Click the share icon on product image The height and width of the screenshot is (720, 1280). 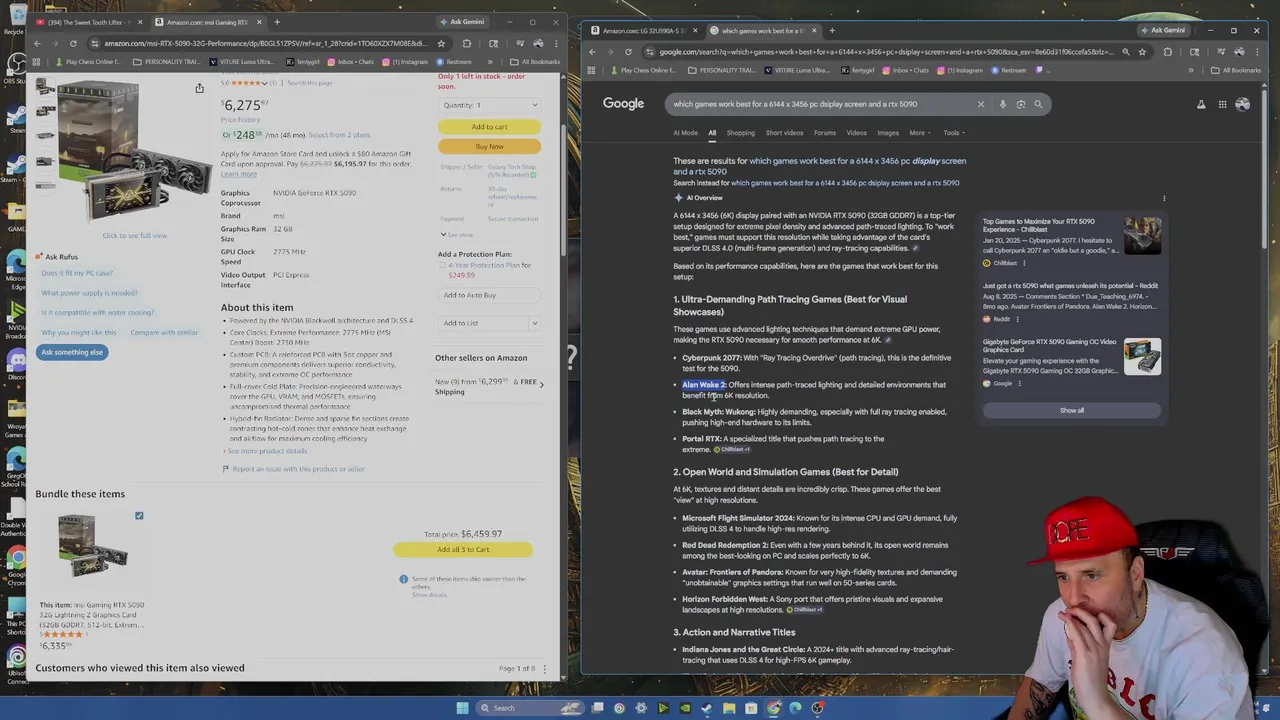coord(199,89)
